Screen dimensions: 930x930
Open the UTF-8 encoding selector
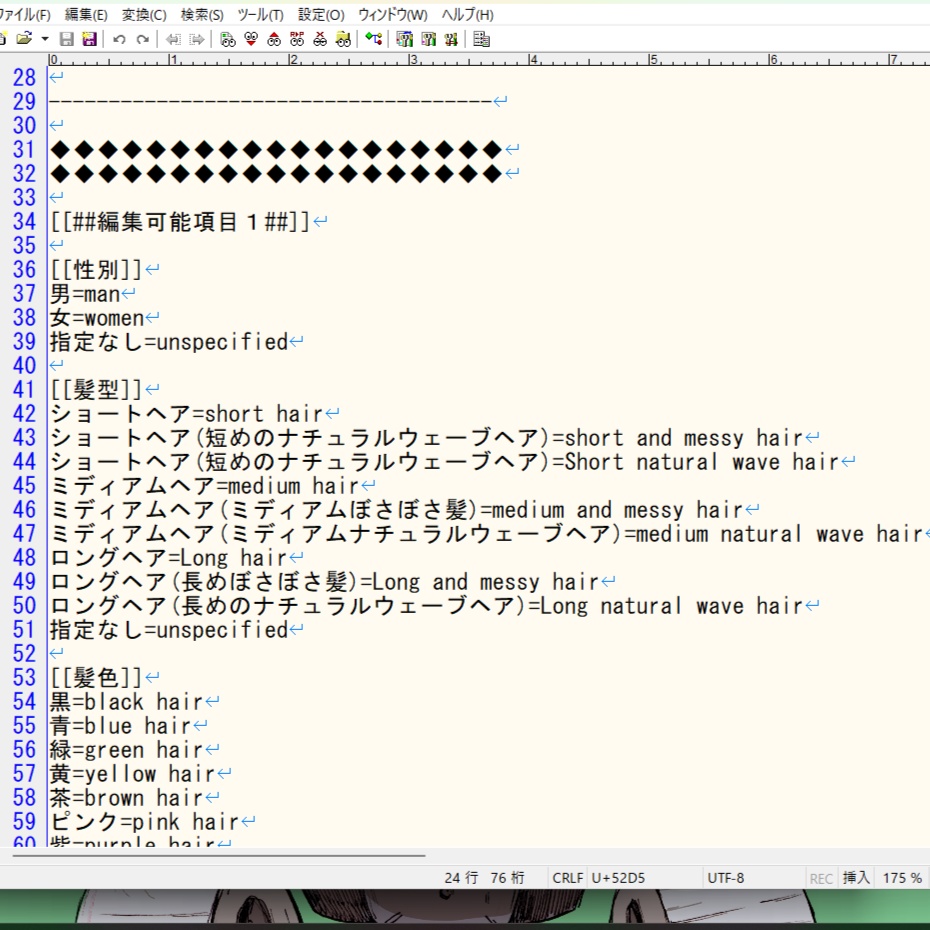(x=728, y=877)
